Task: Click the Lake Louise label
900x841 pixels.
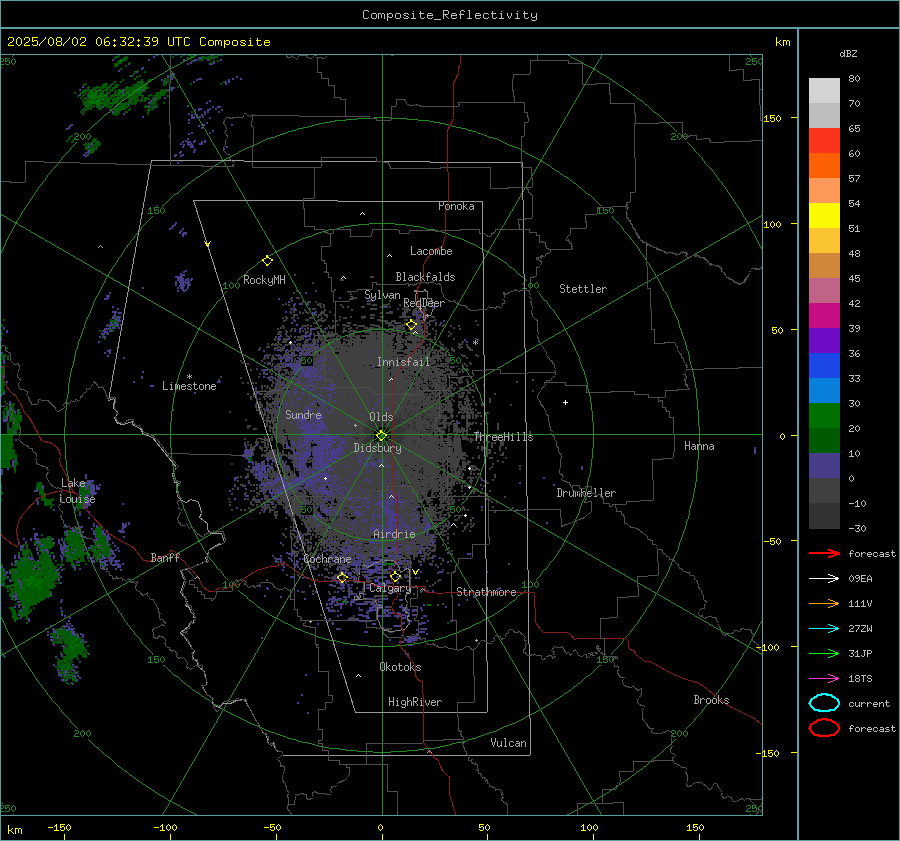Action: (77, 491)
